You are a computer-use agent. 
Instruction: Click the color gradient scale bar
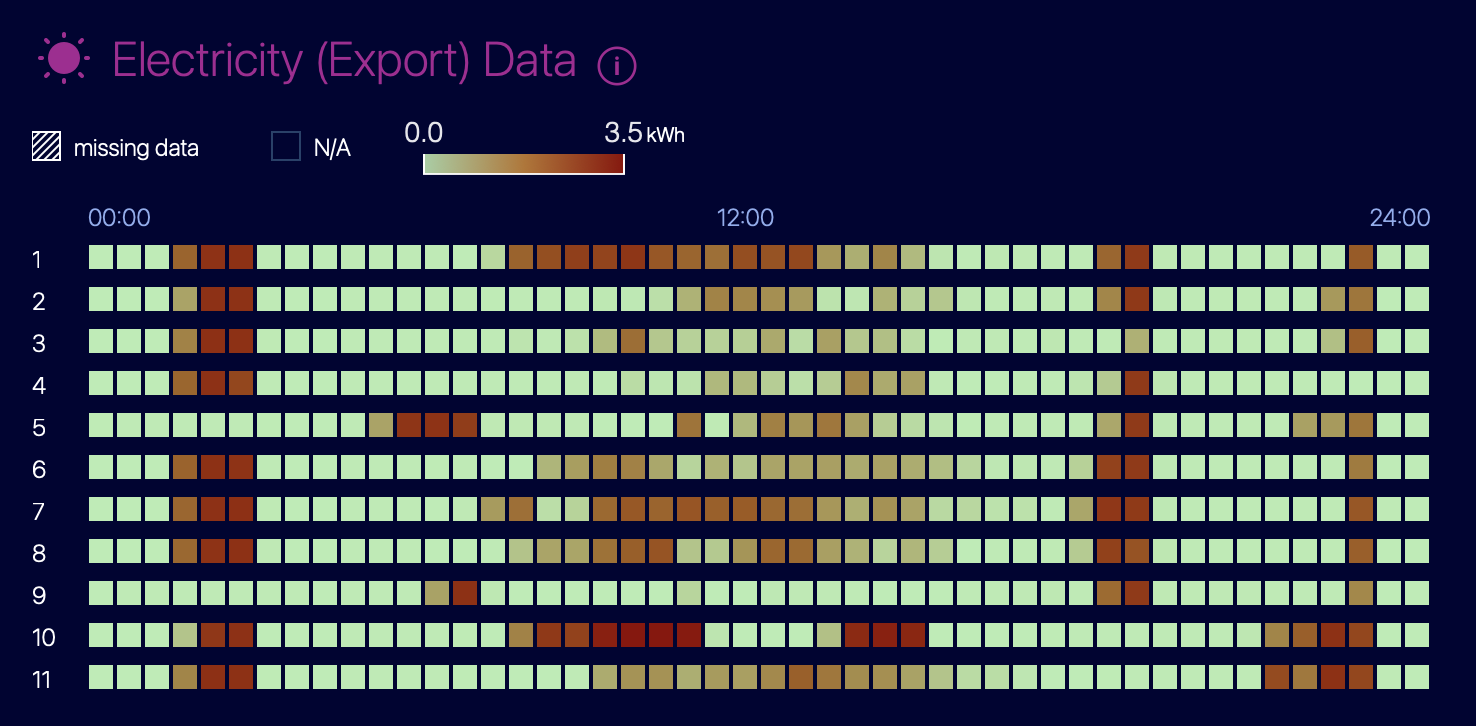click(524, 163)
